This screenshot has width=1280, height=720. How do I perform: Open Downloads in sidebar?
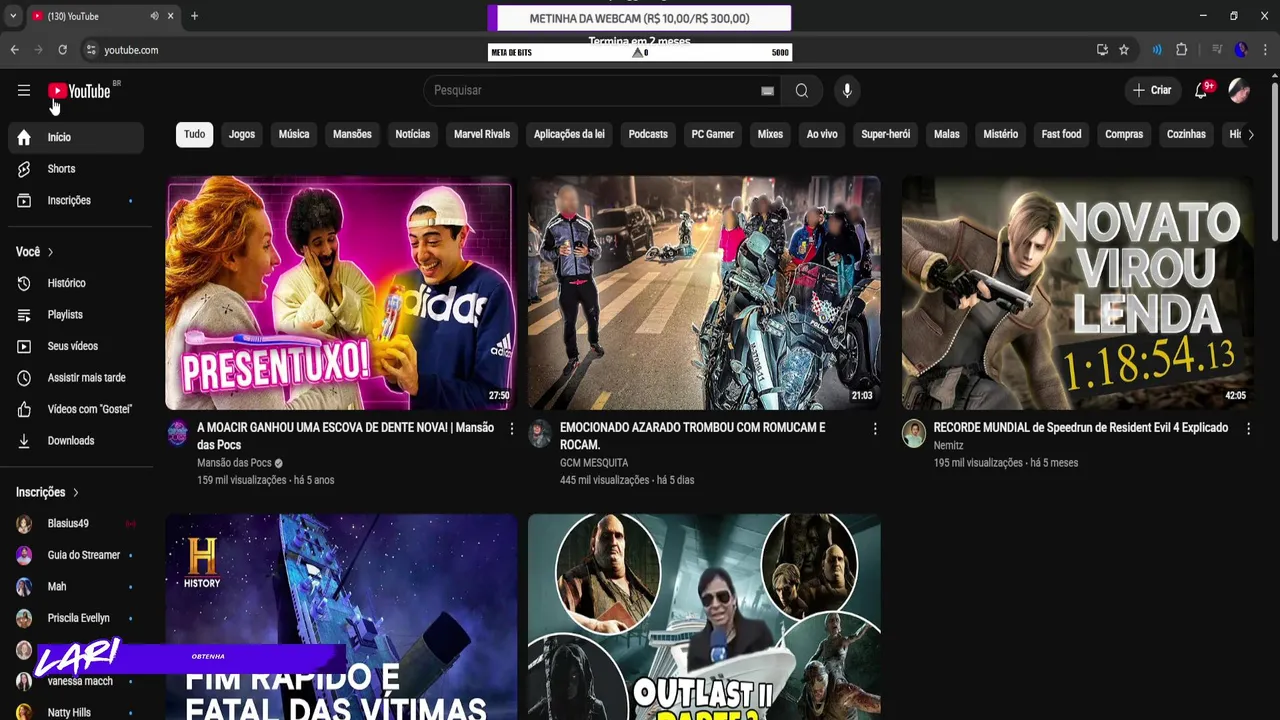[x=76, y=441]
